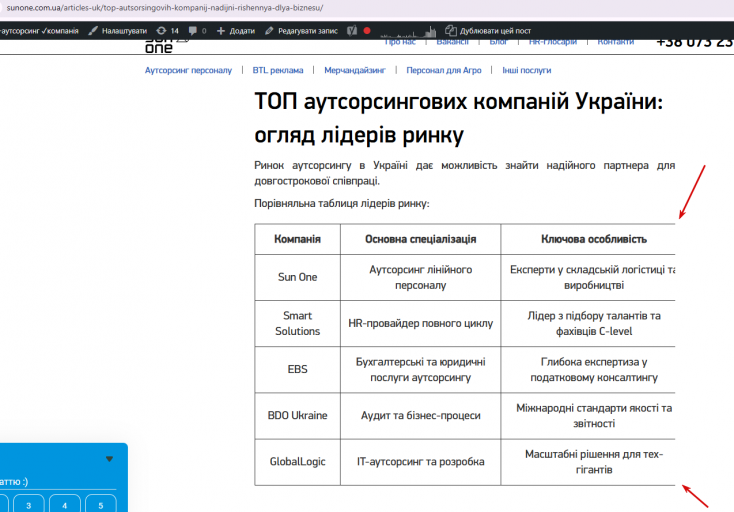Screen dimensions: 734x512
Task: Rate the article 5
Action: pyautogui.click(x=101, y=504)
